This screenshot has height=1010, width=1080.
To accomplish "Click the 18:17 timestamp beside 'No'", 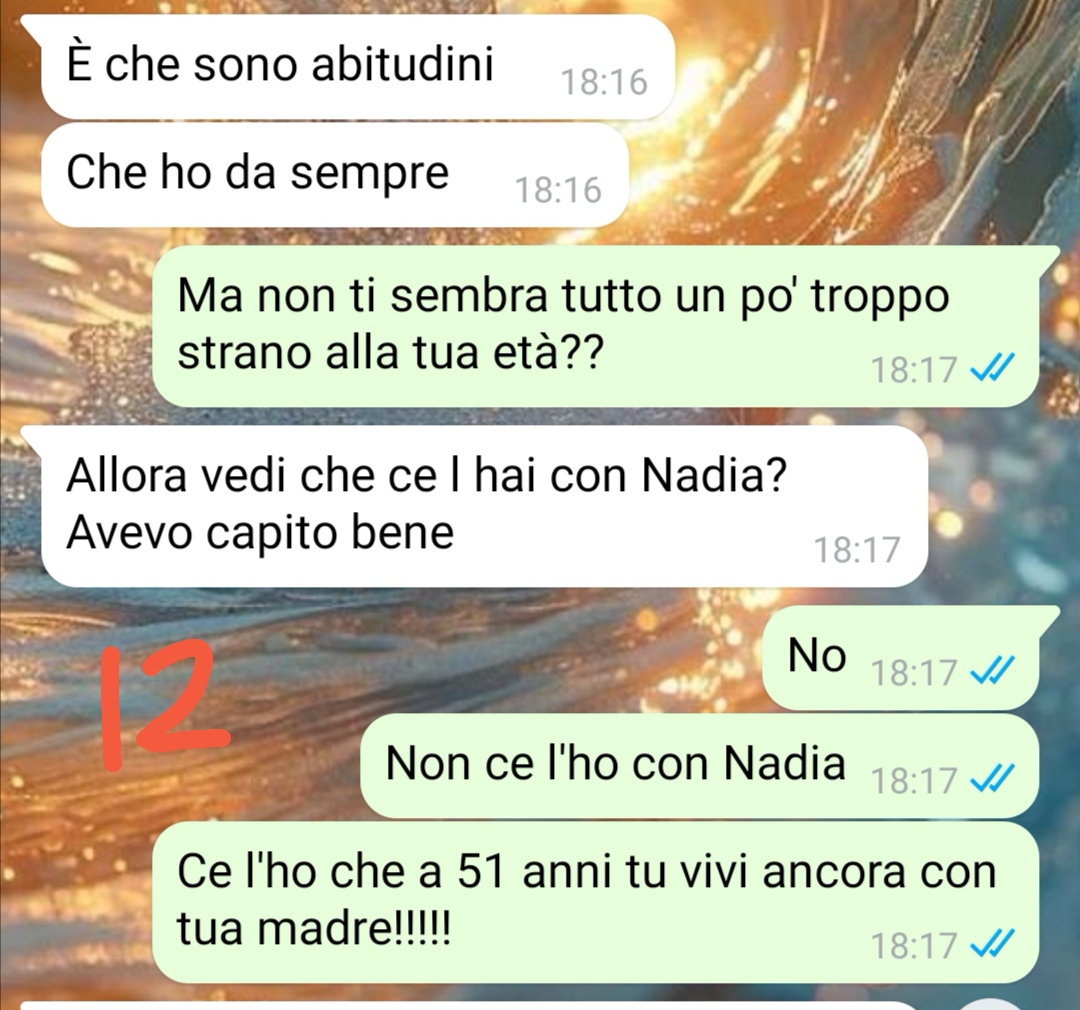I will point(914,672).
